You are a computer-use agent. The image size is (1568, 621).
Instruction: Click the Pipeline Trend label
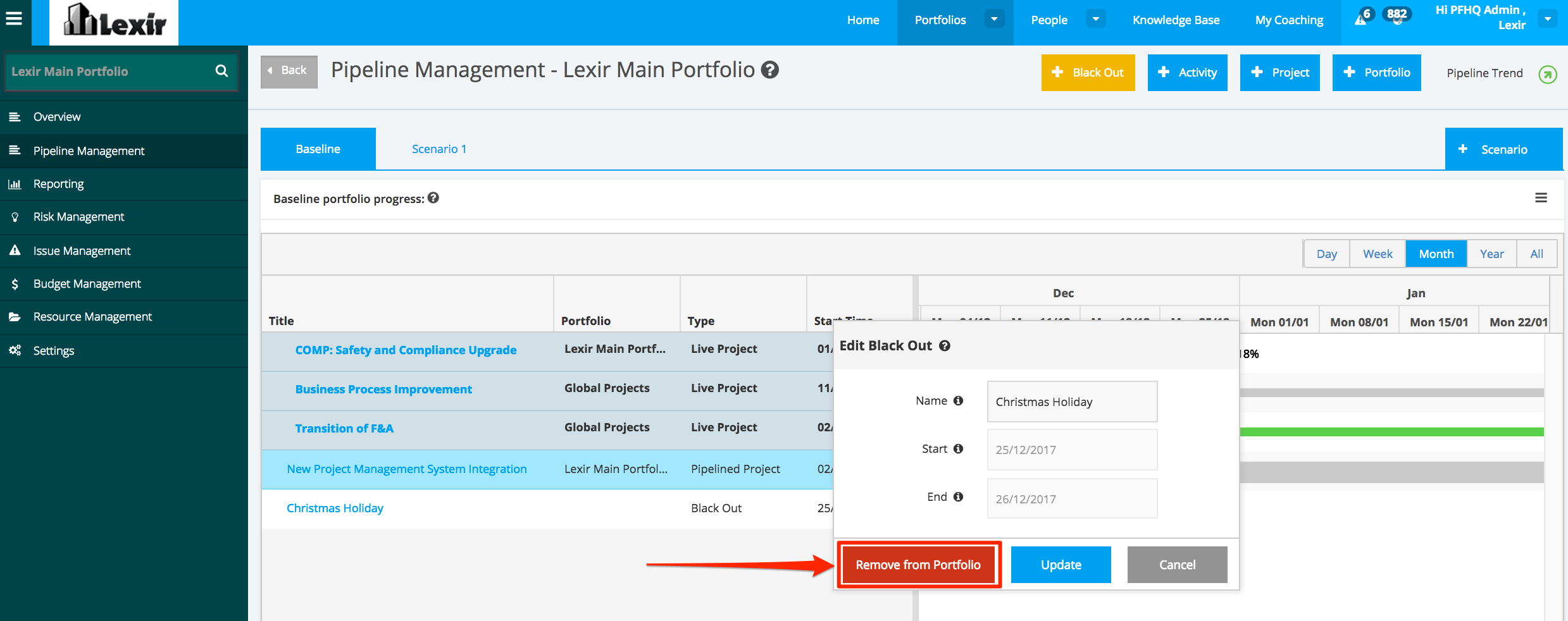click(x=1484, y=73)
